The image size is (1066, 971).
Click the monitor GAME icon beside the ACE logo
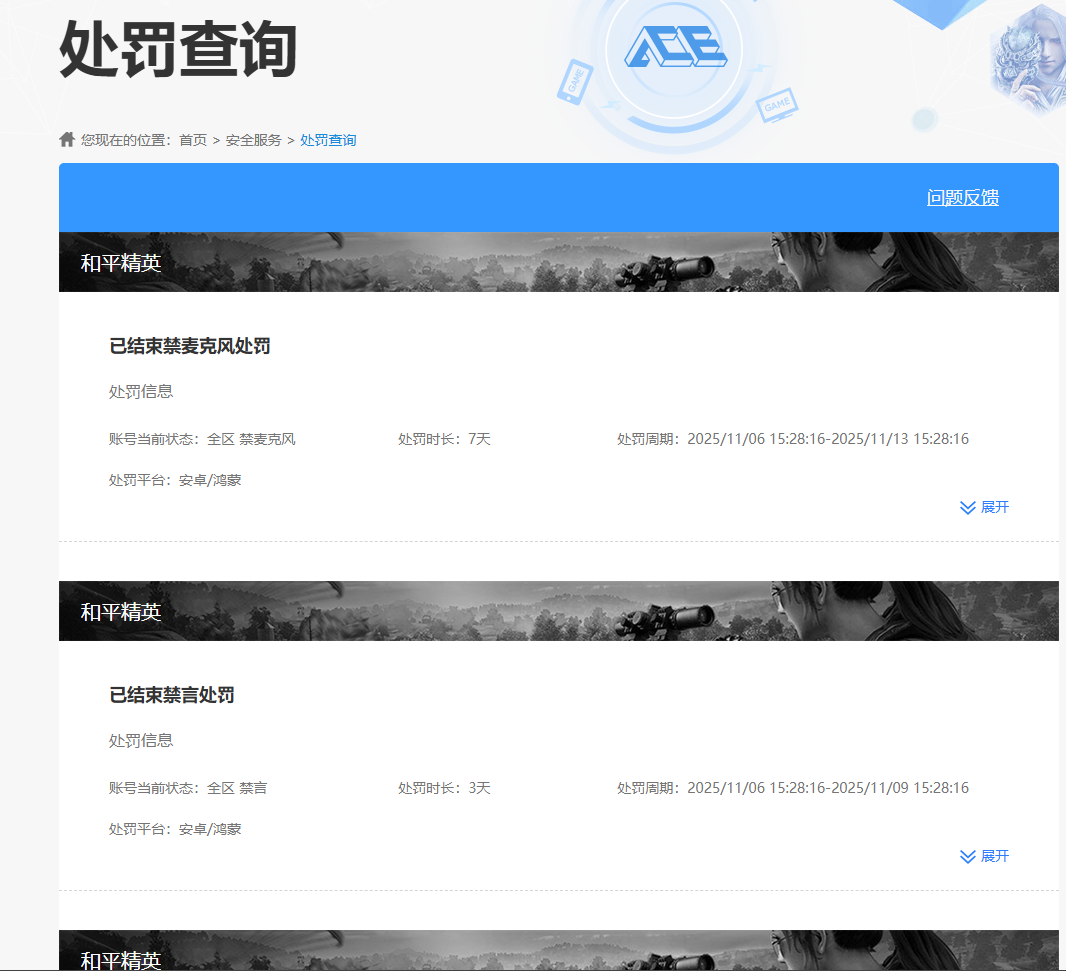pos(777,105)
